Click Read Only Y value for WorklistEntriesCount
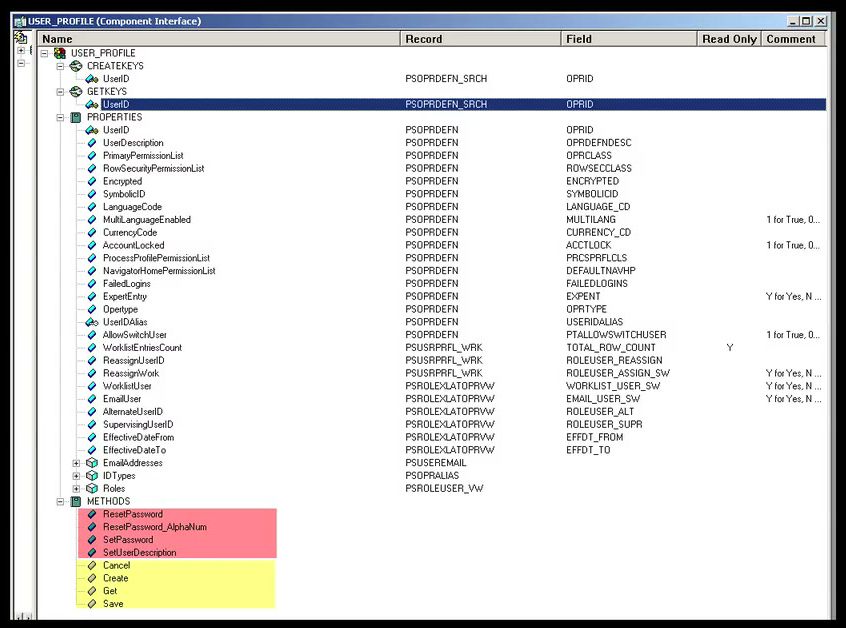Image resolution: width=846 pixels, height=628 pixels. click(x=729, y=348)
